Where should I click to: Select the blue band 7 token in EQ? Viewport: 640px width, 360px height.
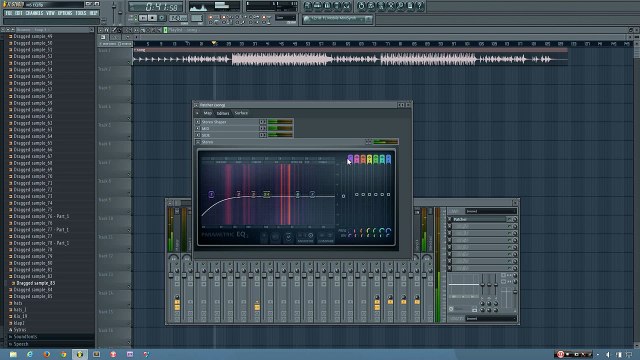[x=388, y=159]
